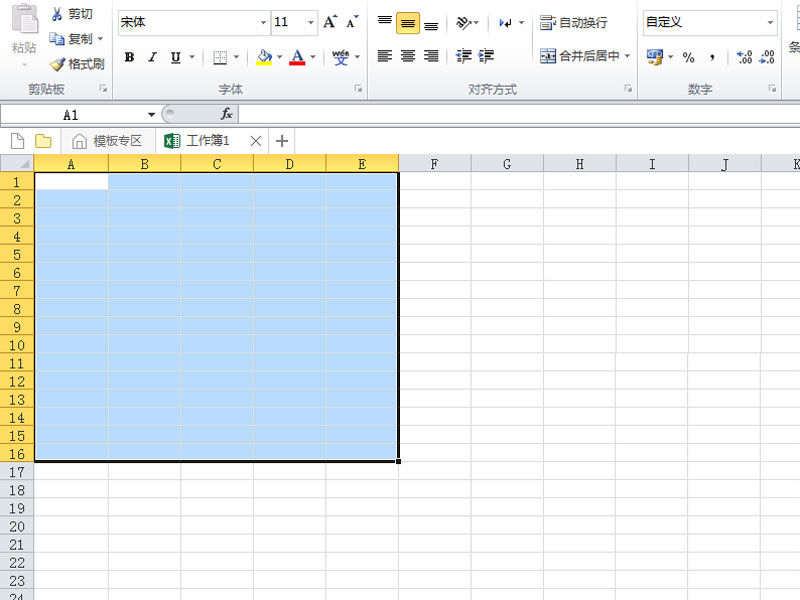
Task: Switch to the 模板专区 tab
Action: [108, 141]
